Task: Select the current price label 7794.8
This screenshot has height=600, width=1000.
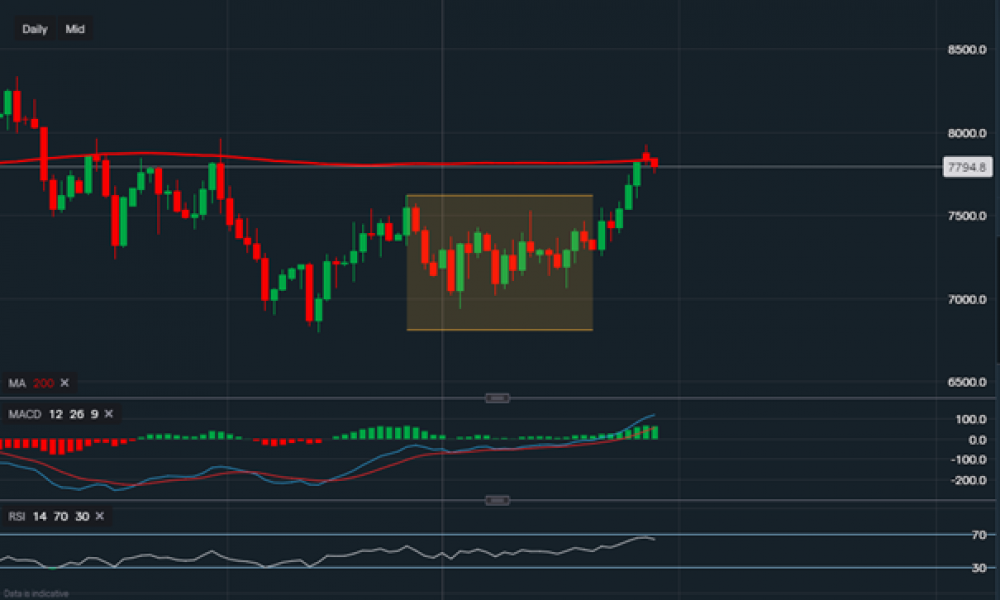Action: [x=966, y=166]
